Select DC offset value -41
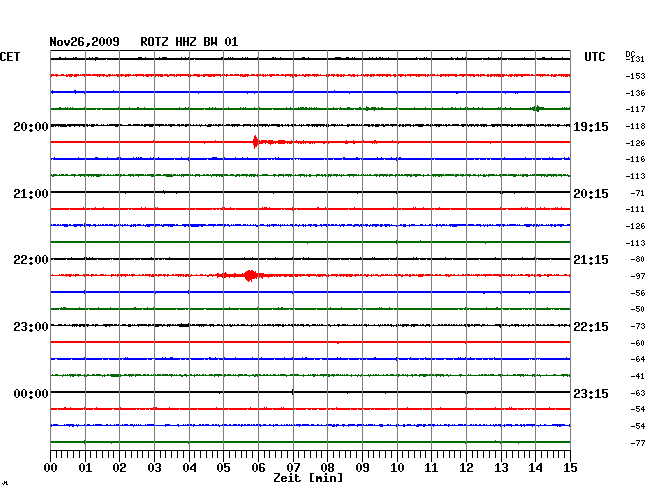The height and width of the screenshot is (494, 650). [x=638, y=376]
